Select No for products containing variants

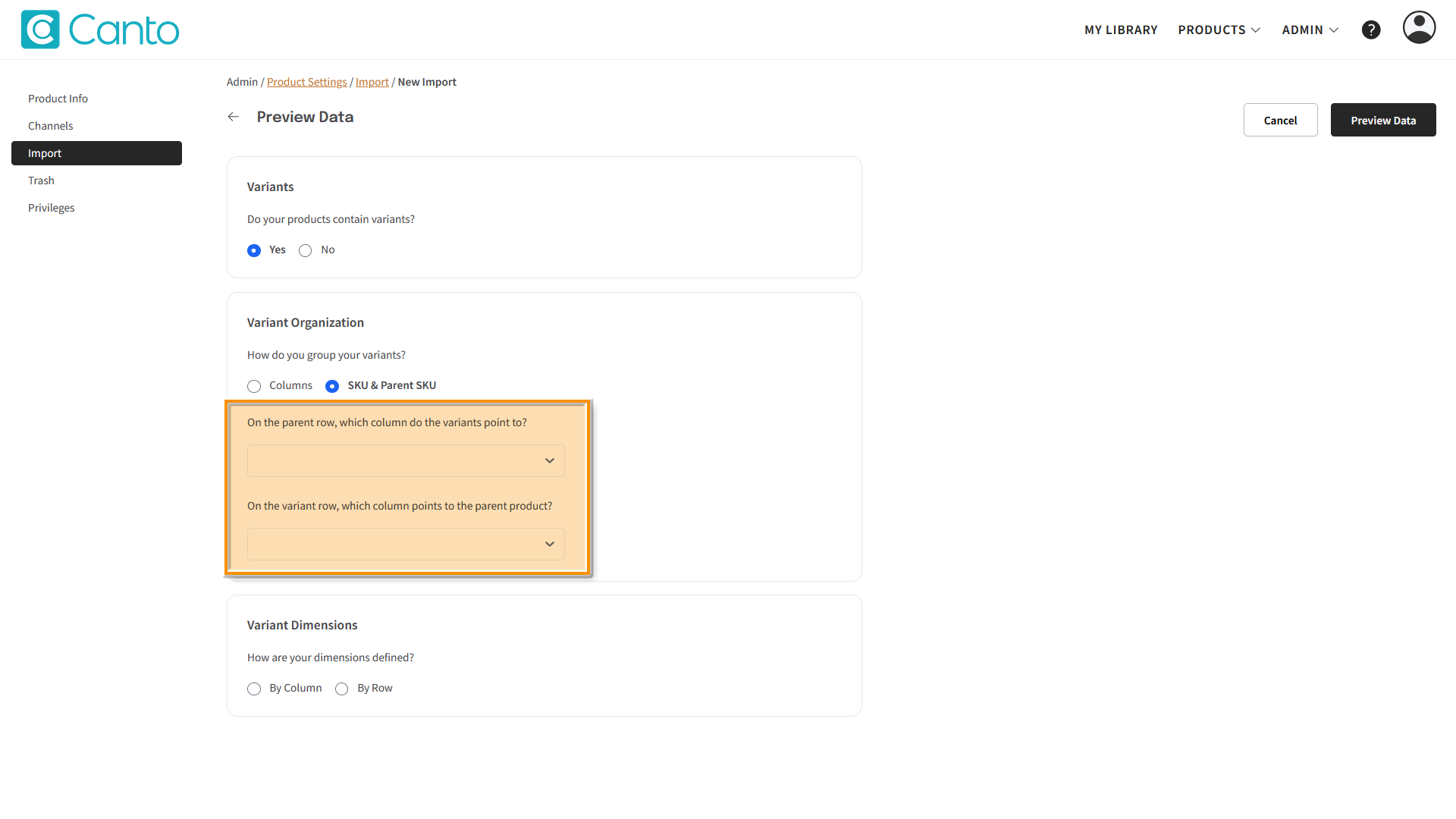305,250
